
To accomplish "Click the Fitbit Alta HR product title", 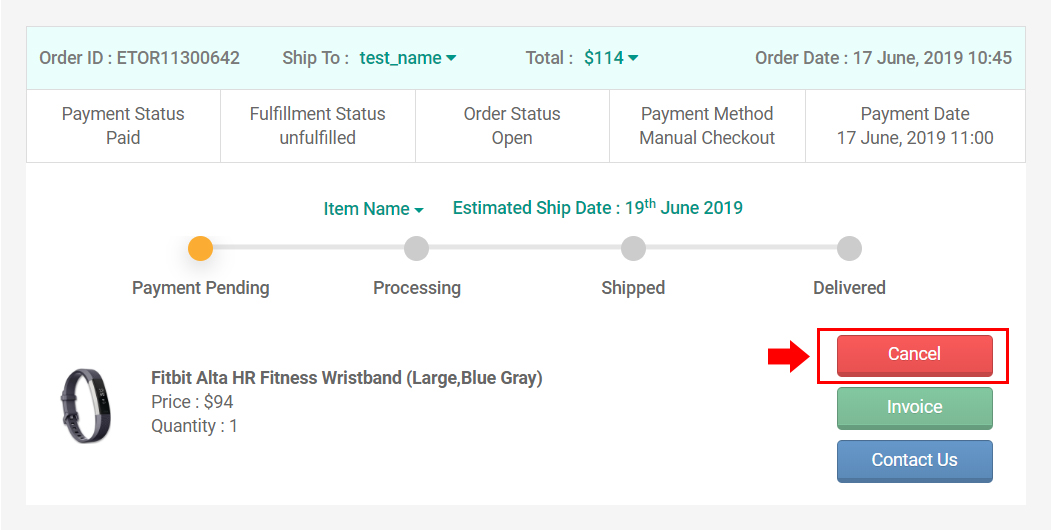I will point(346,378).
